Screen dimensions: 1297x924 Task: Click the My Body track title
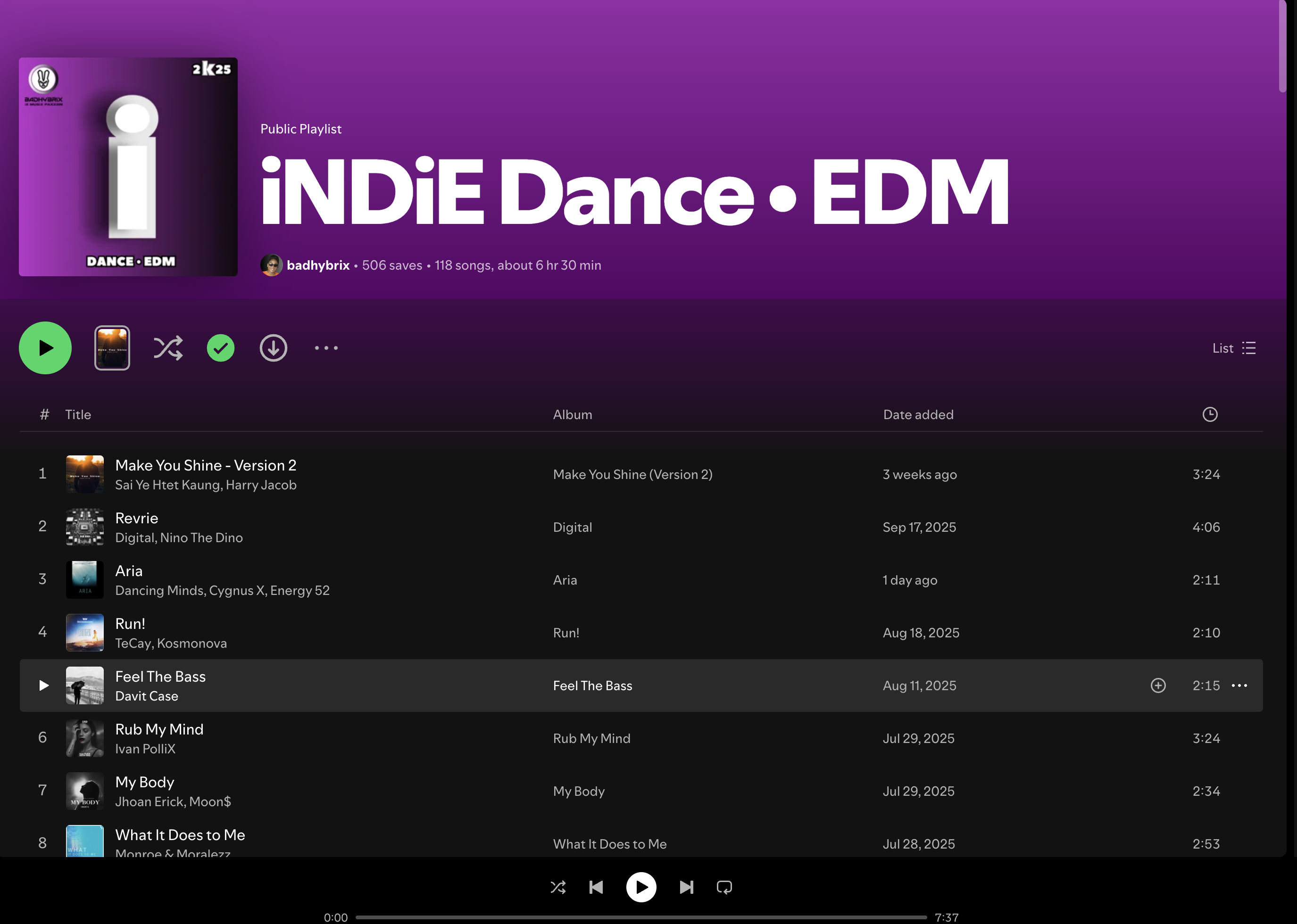(144, 782)
